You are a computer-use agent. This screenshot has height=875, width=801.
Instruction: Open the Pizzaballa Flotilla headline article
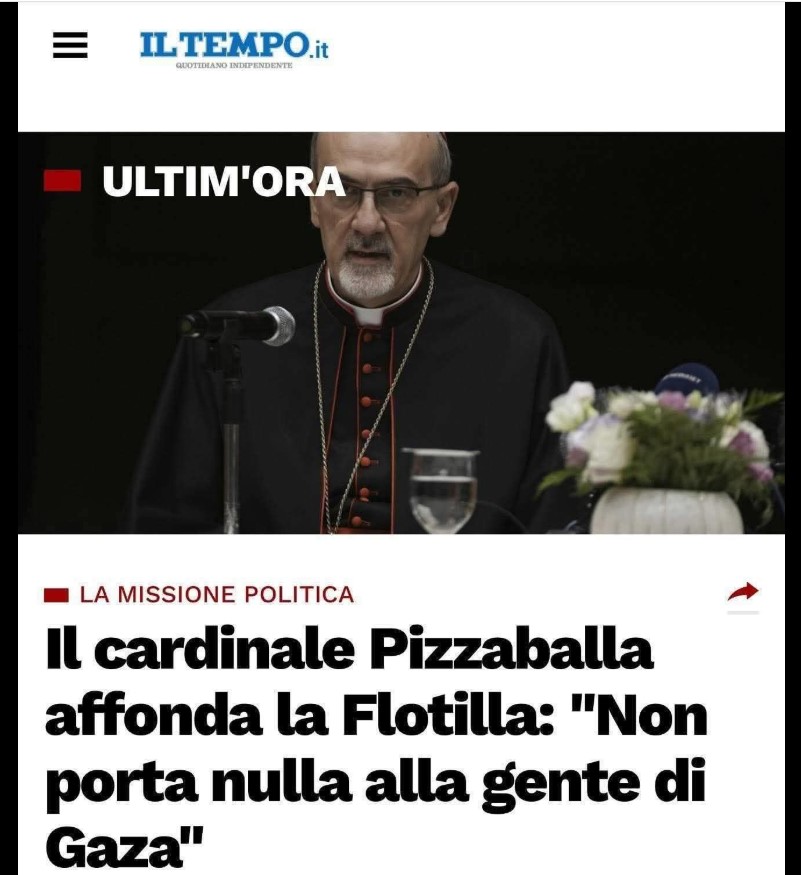377,748
